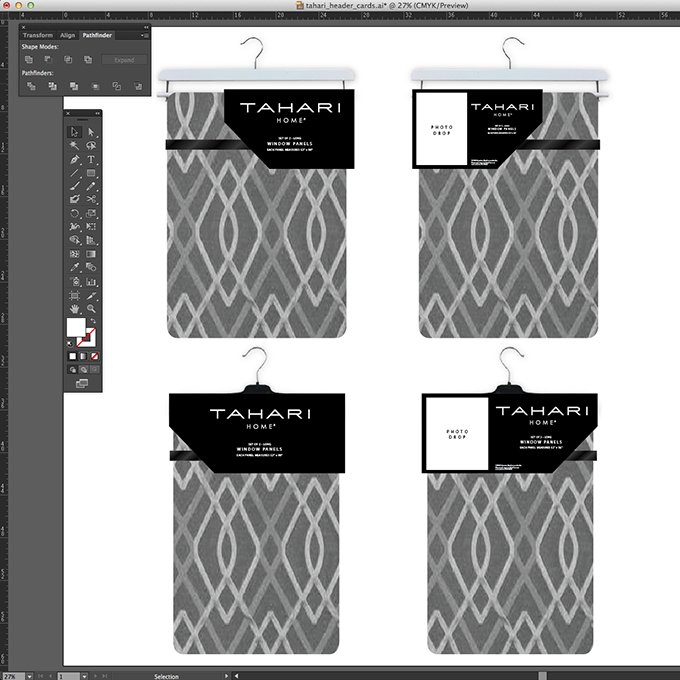
Task: Click the Divide pathfinder icon
Action: (31, 86)
